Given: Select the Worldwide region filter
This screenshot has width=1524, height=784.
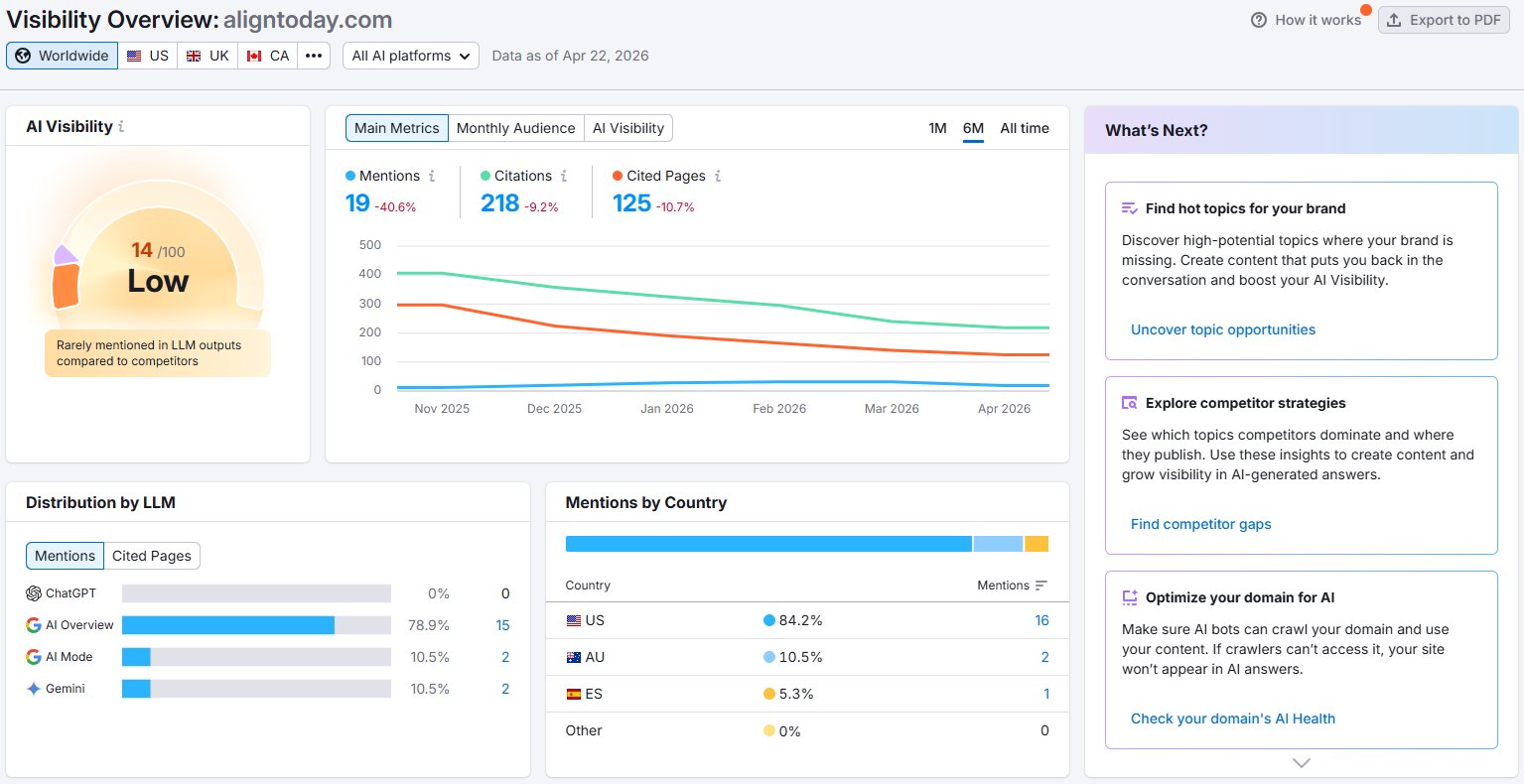Looking at the screenshot, I should pyautogui.click(x=62, y=56).
